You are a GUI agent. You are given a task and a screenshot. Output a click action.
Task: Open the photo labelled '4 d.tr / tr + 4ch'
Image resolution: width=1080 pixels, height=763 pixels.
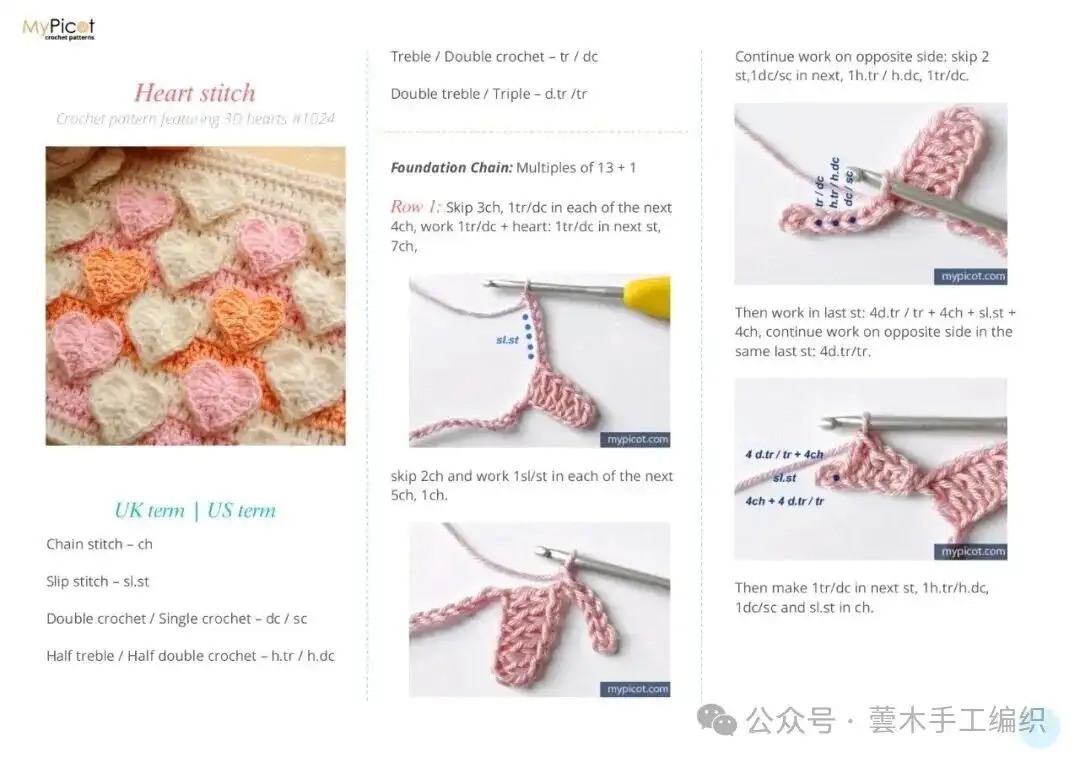pyautogui.click(x=870, y=468)
